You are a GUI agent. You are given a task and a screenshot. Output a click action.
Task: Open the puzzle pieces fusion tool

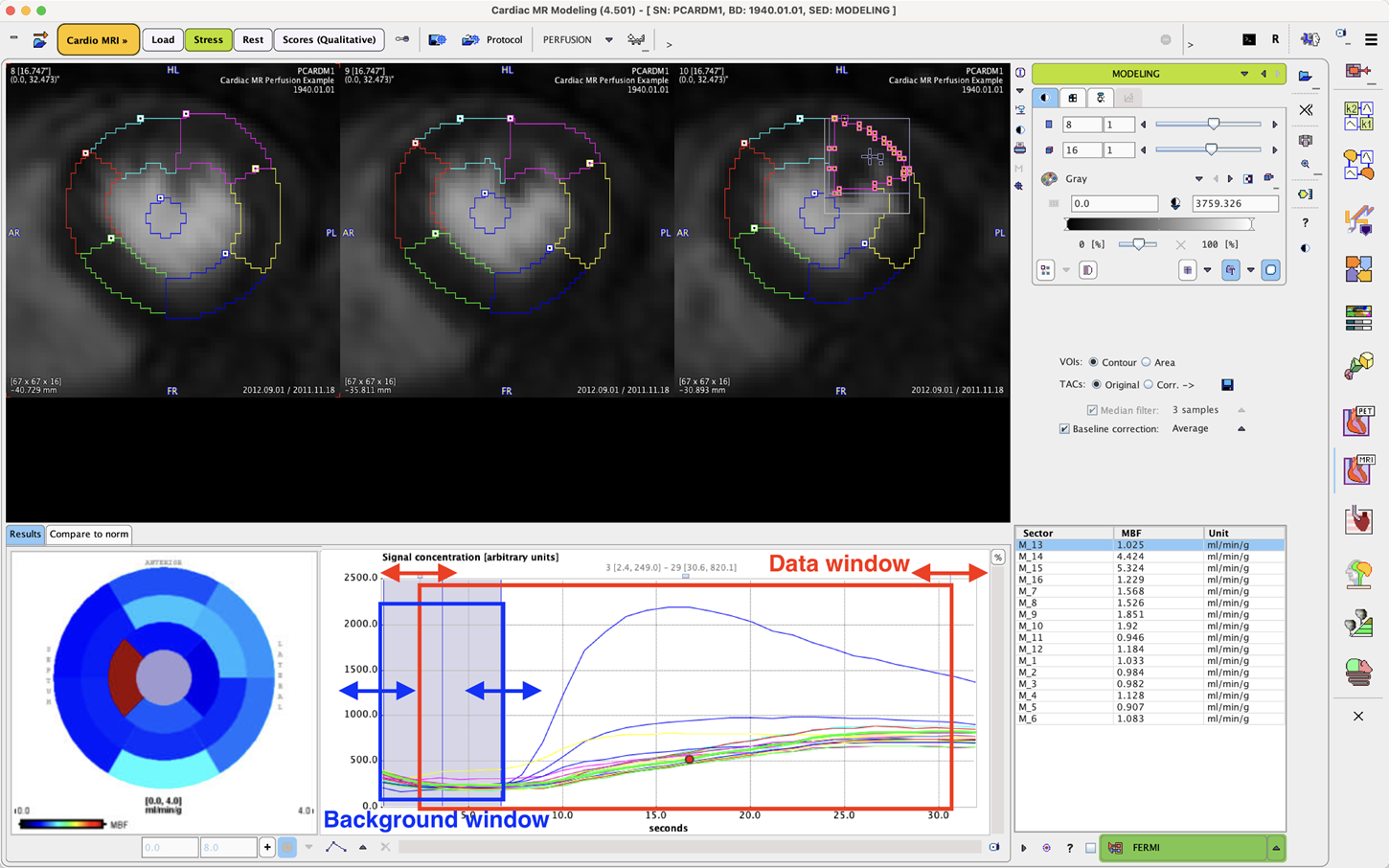coord(1358,269)
